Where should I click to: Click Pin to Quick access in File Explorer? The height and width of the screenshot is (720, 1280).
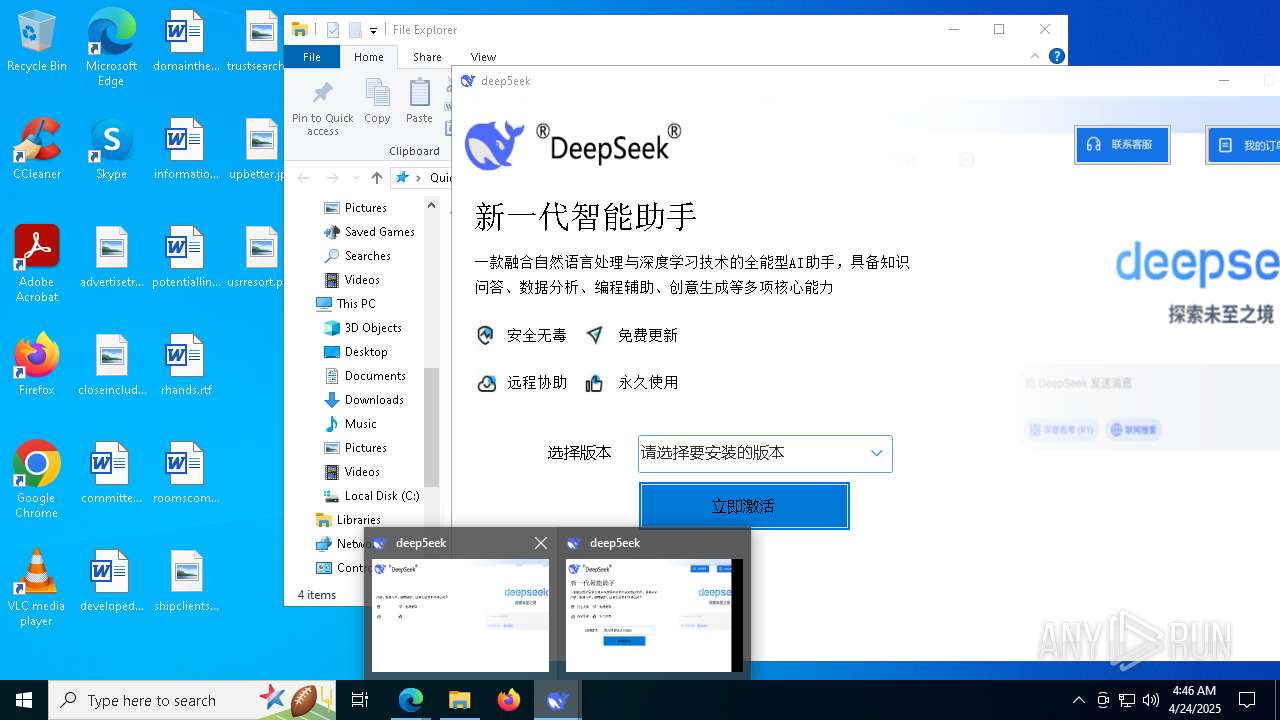coord(323,108)
